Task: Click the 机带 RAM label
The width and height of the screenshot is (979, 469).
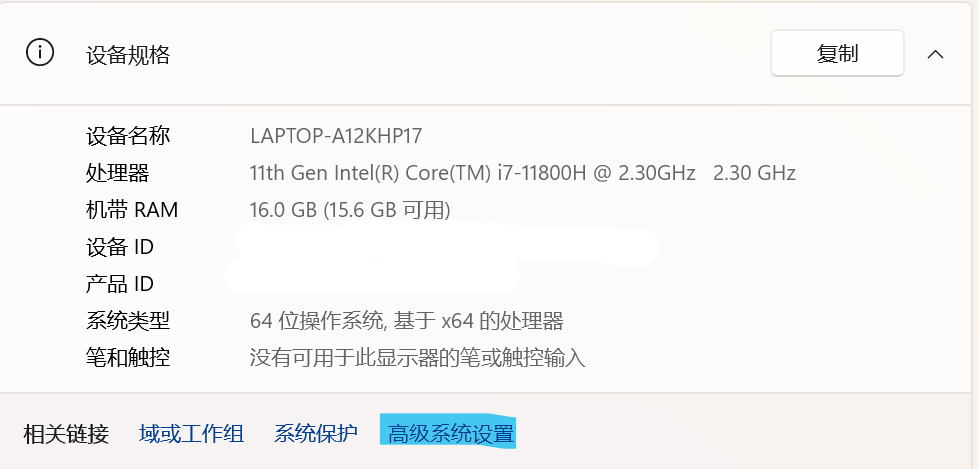Action: 132,210
